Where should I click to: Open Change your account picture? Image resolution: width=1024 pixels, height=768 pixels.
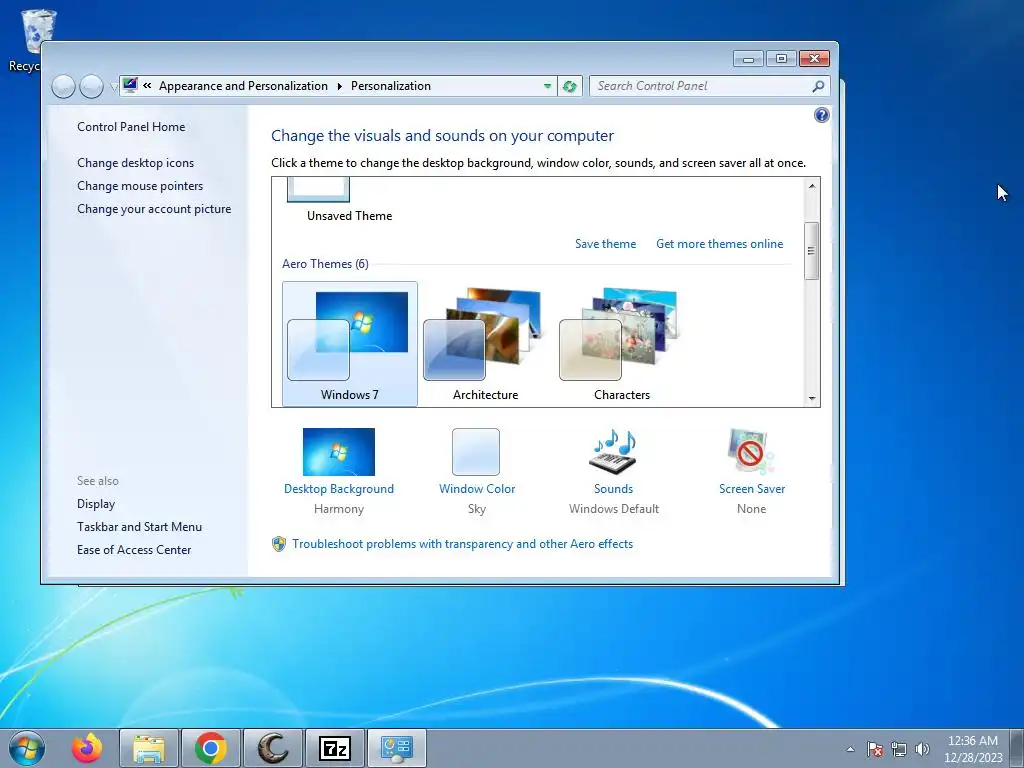click(x=154, y=209)
